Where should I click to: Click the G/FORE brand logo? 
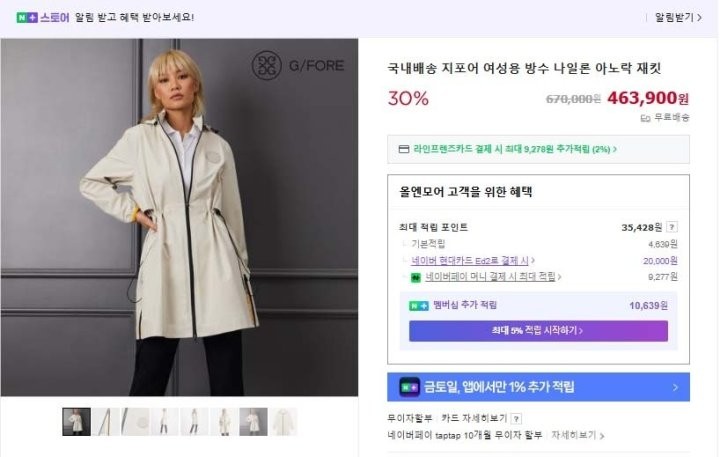[298, 65]
